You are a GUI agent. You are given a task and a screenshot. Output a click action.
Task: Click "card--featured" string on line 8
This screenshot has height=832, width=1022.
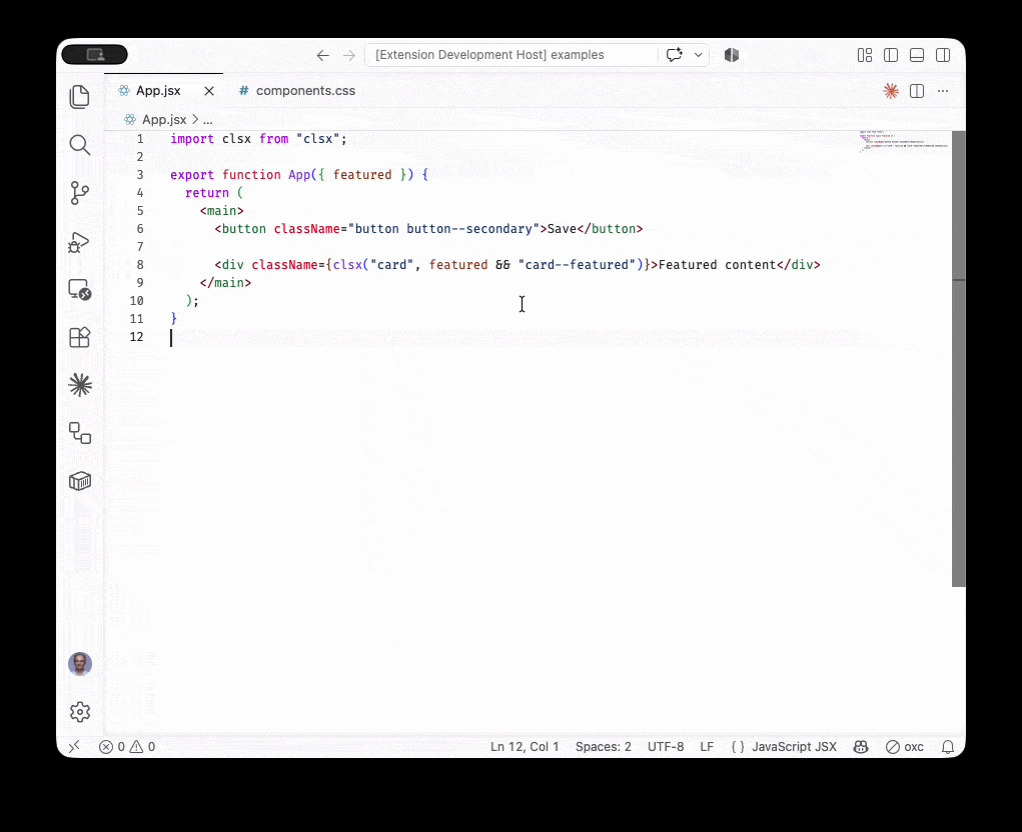coord(577,265)
